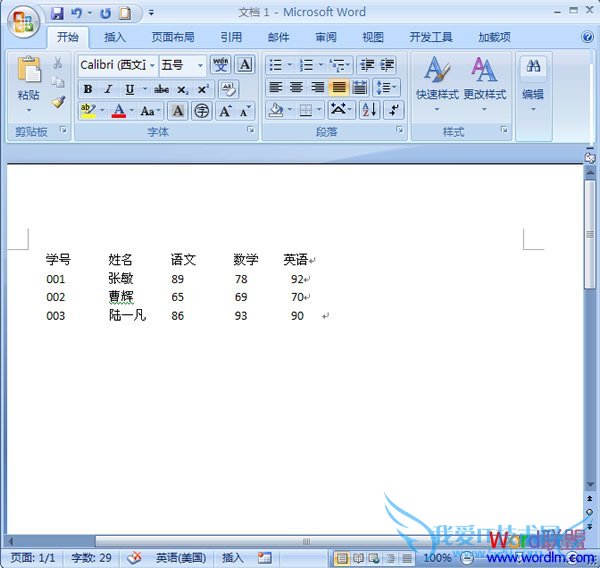Switch to the 页面布局 tab
The height and width of the screenshot is (568, 600).
(173, 37)
